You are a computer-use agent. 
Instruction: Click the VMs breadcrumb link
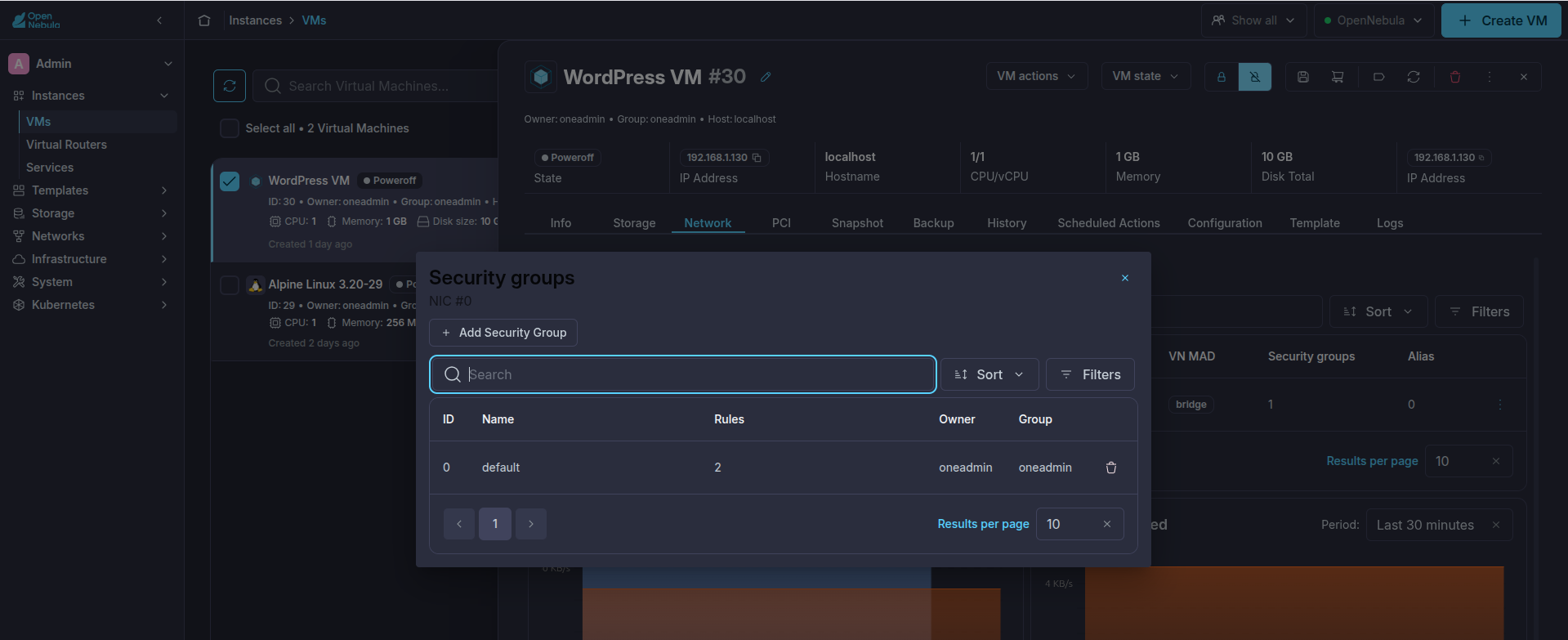314,20
